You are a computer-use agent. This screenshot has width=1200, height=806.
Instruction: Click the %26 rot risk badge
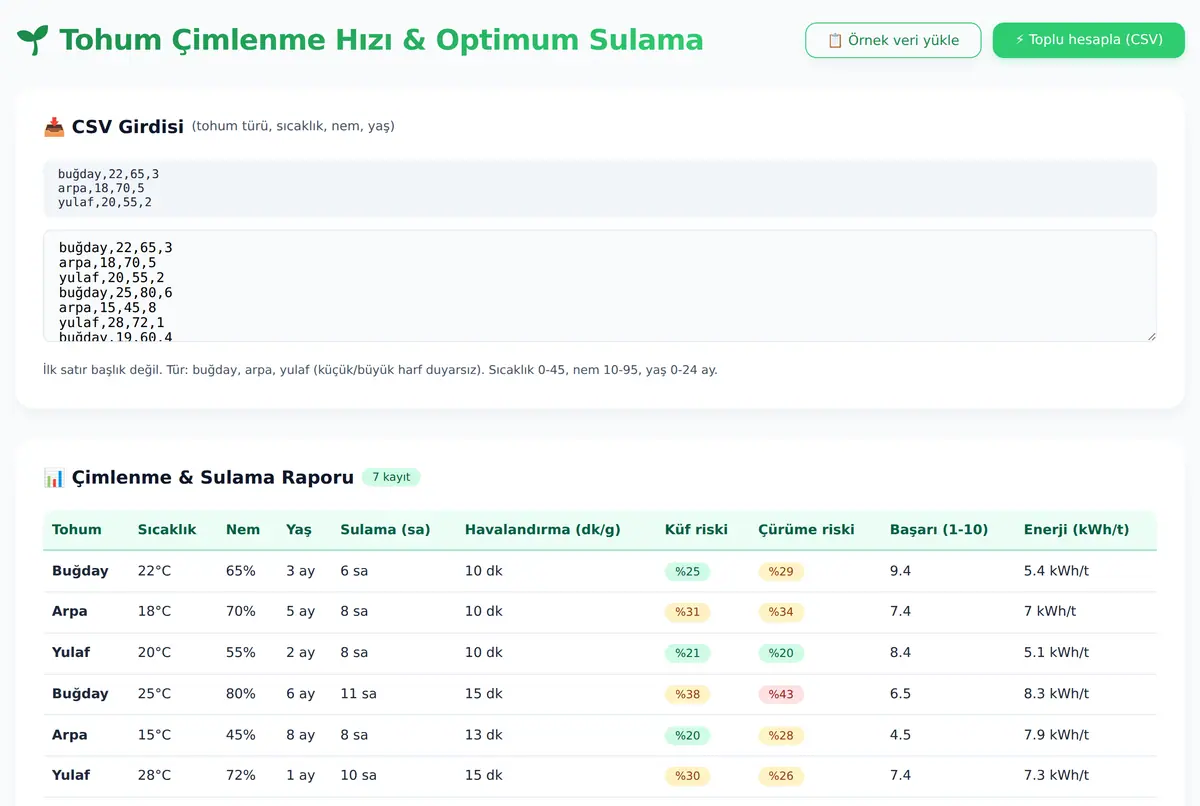(781, 776)
